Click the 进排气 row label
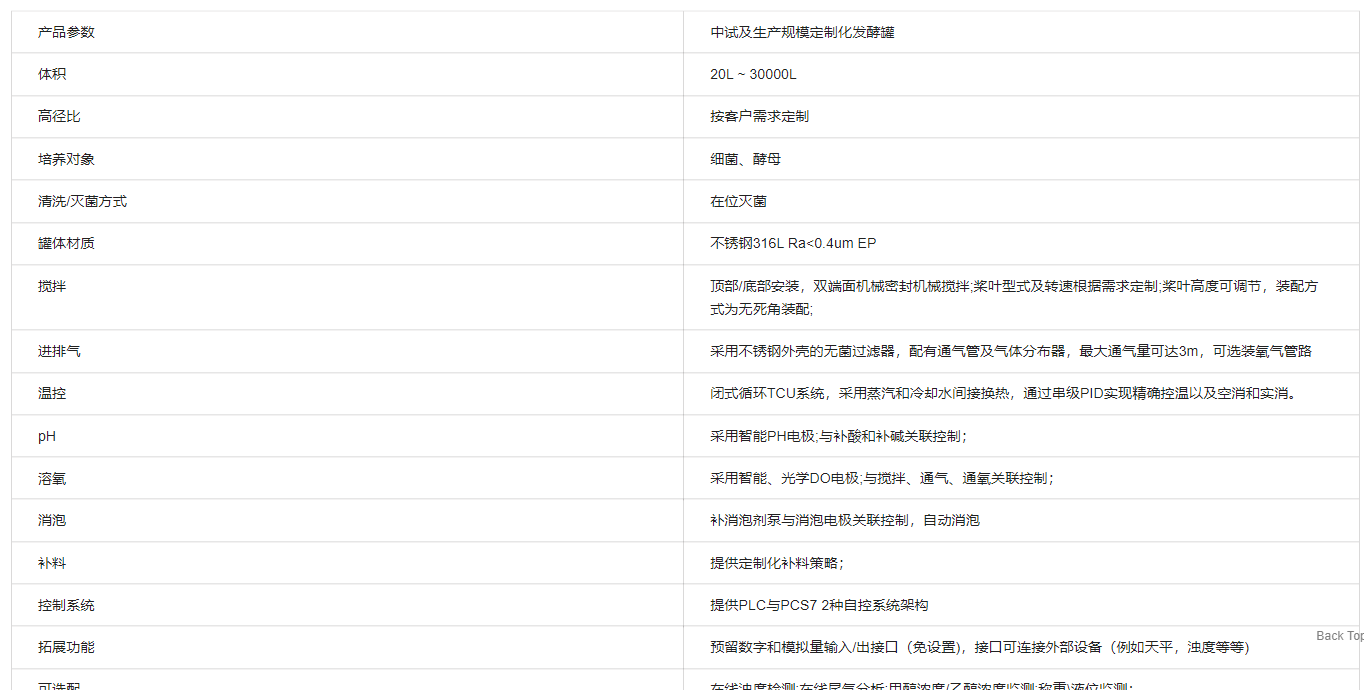The width and height of the screenshot is (1364, 690). click(x=59, y=351)
